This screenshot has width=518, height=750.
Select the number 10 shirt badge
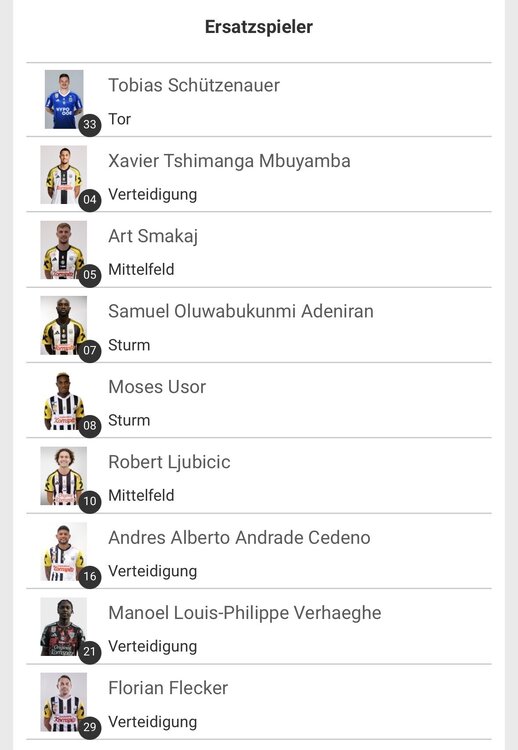pos(90,501)
